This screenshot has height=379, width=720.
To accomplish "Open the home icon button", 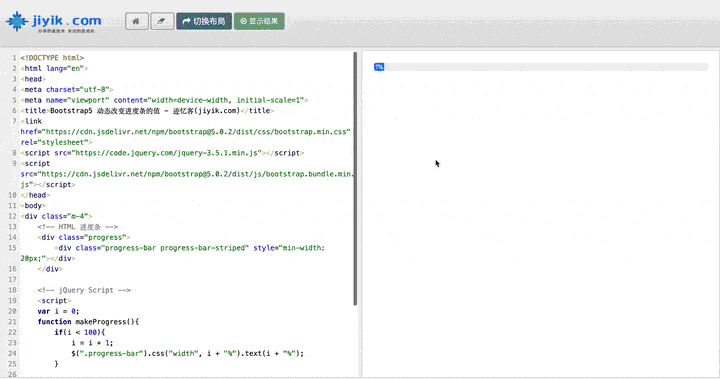I will pyautogui.click(x=136, y=21).
